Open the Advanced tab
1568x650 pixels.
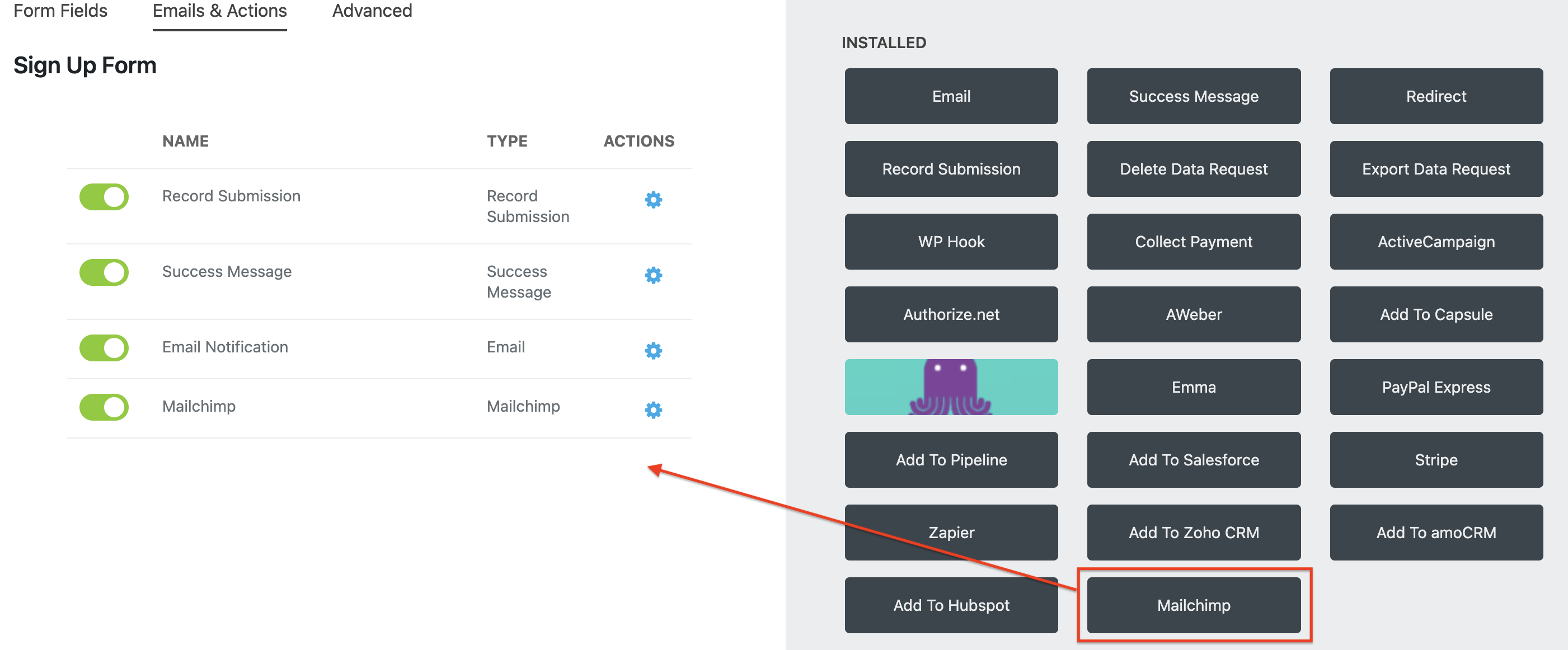click(x=372, y=10)
